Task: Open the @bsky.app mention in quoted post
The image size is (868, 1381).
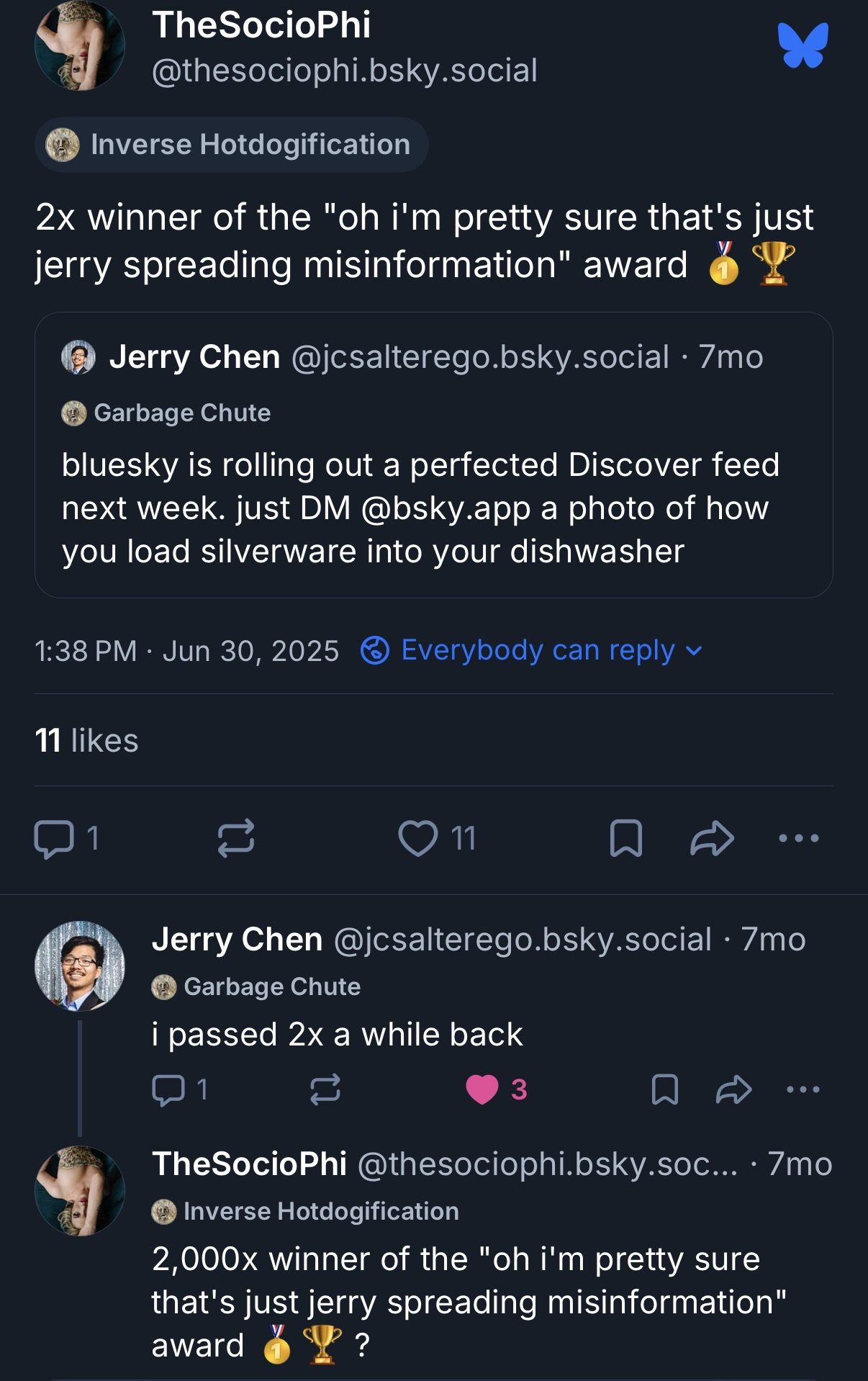Action: [x=446, y=508]
